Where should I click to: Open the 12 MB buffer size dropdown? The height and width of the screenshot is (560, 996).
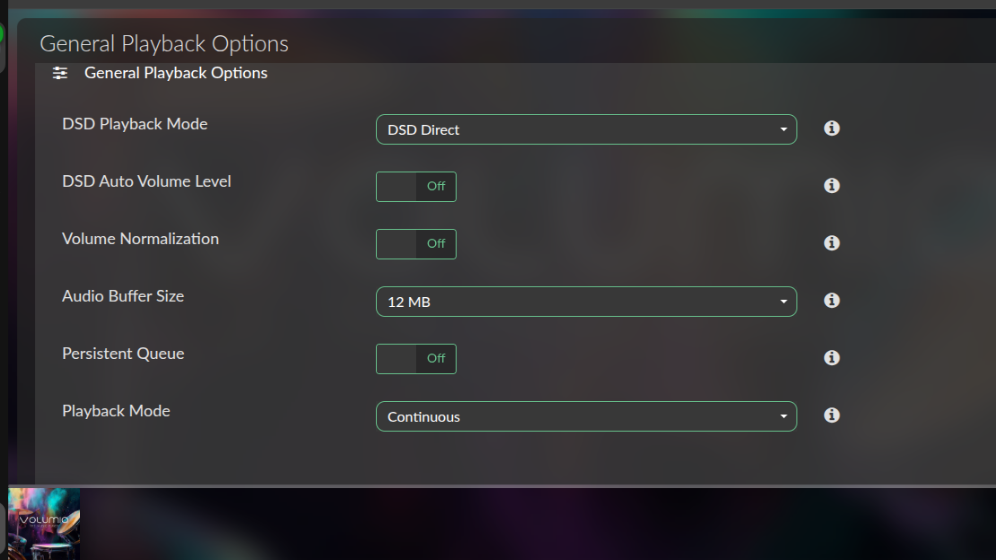pos(586,302)
